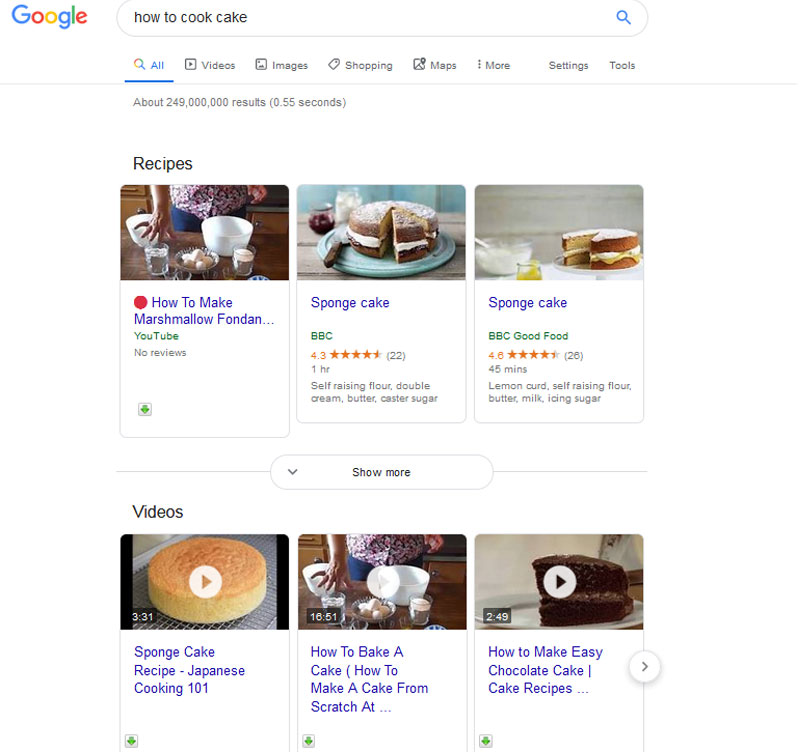Viewport: 800px width, 752px height.
Task: Play the Easy Chocolate Cake video
Action: (x=559, y=581)
